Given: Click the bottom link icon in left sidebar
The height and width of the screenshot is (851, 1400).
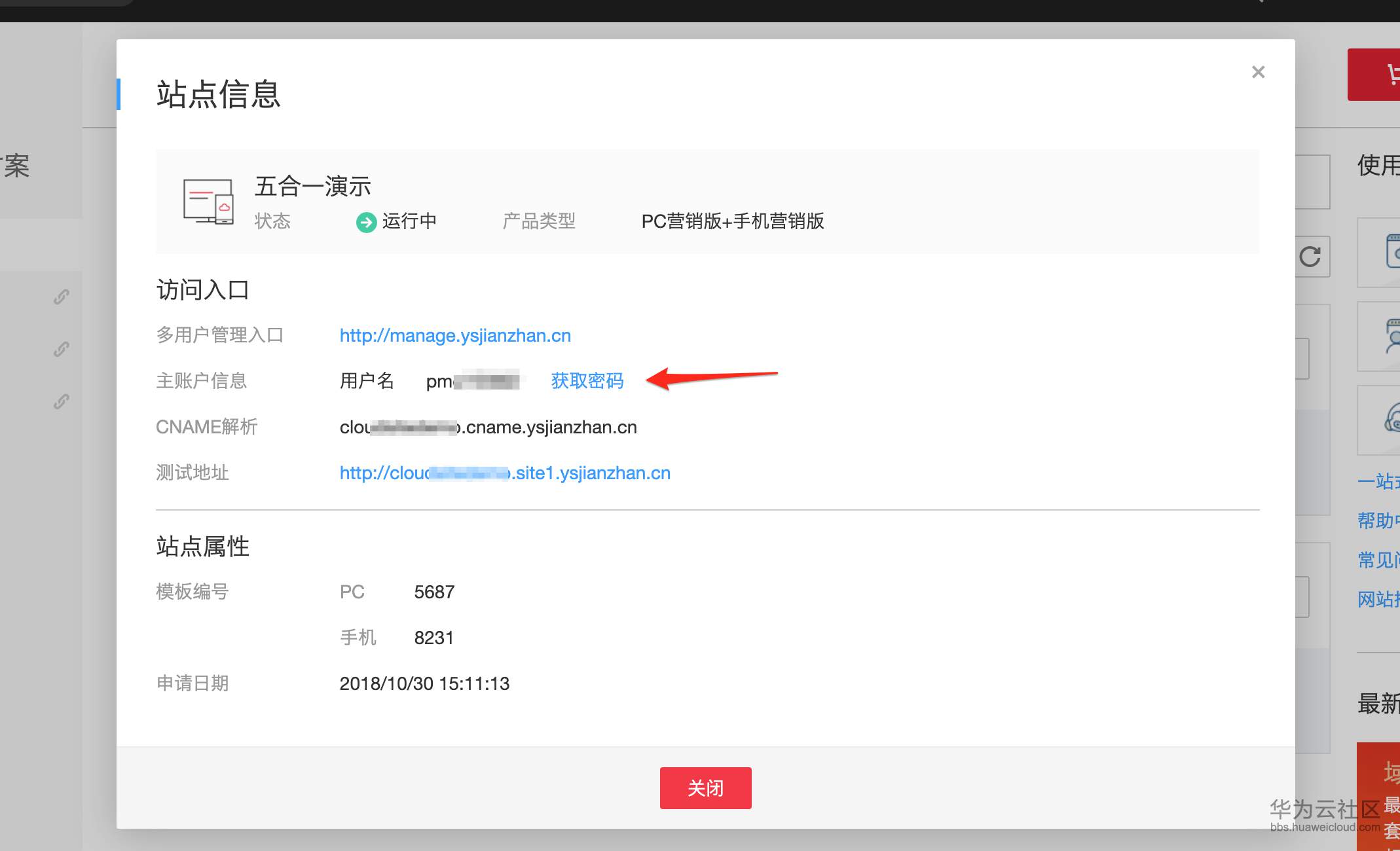Looking at the screenshot, I should pos(62,401).
